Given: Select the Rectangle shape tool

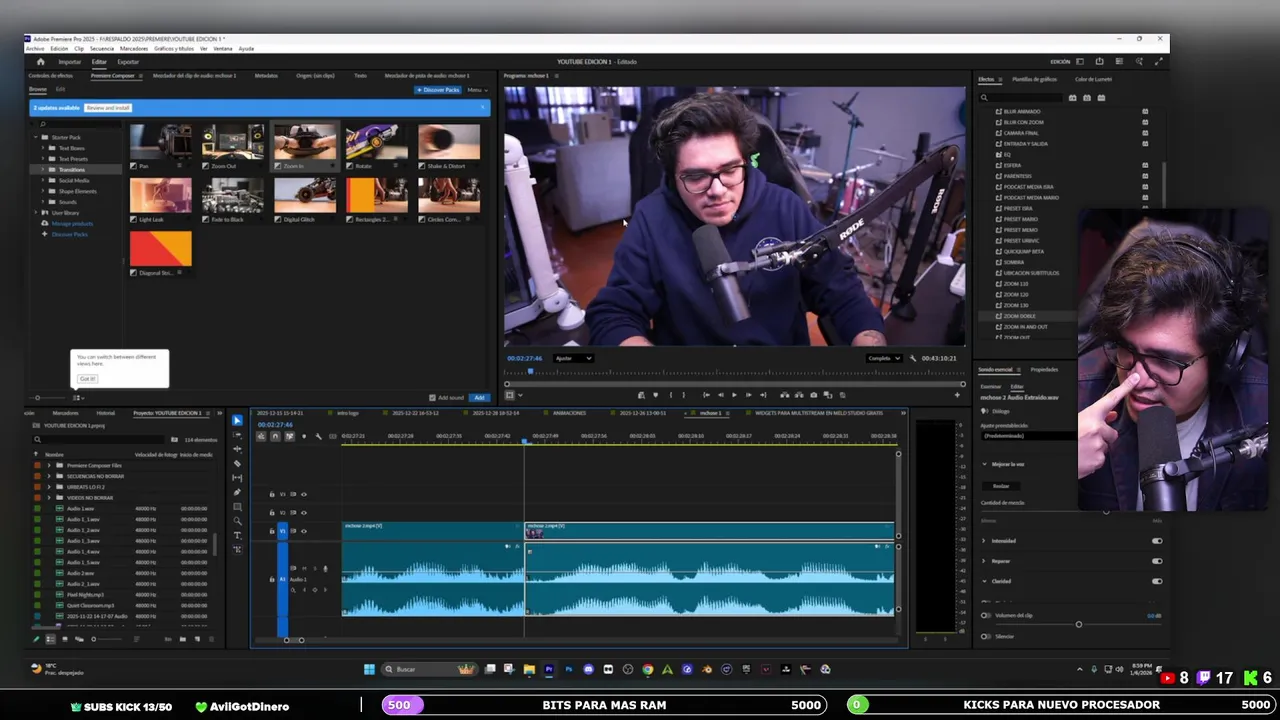Looking at the screenshot, I should coord(237,506).
